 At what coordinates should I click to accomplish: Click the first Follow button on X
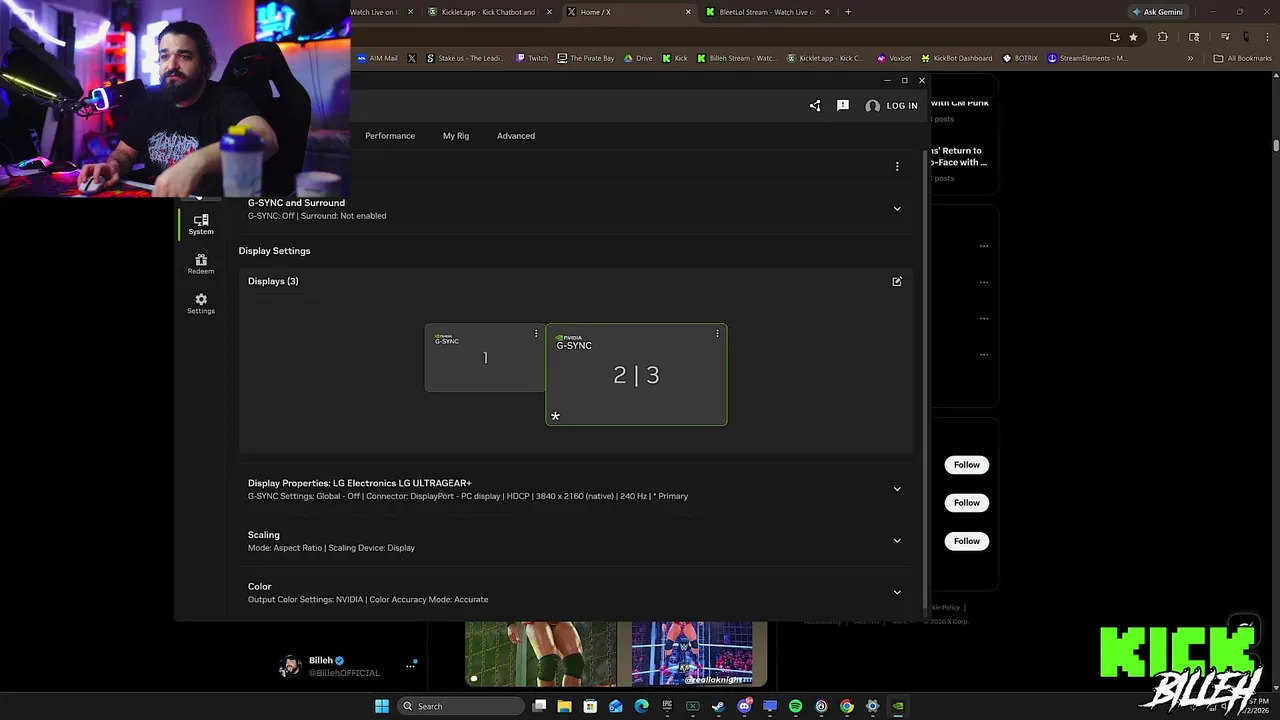point(967,465)
